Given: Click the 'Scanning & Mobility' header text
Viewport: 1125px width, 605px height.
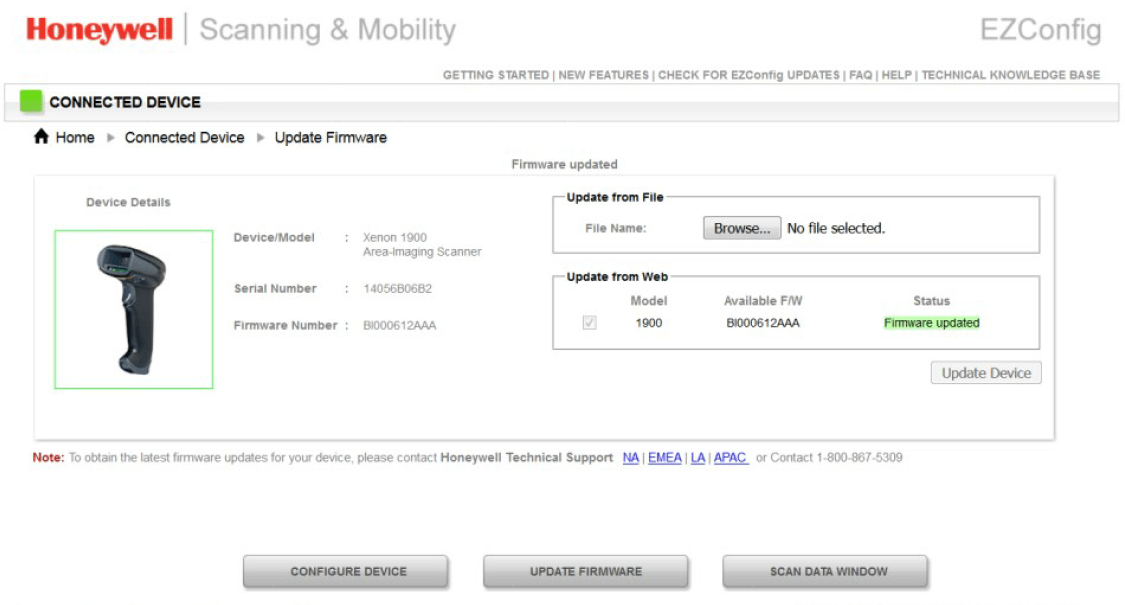Looking at the screenshot, I should [x=327, y=30].
